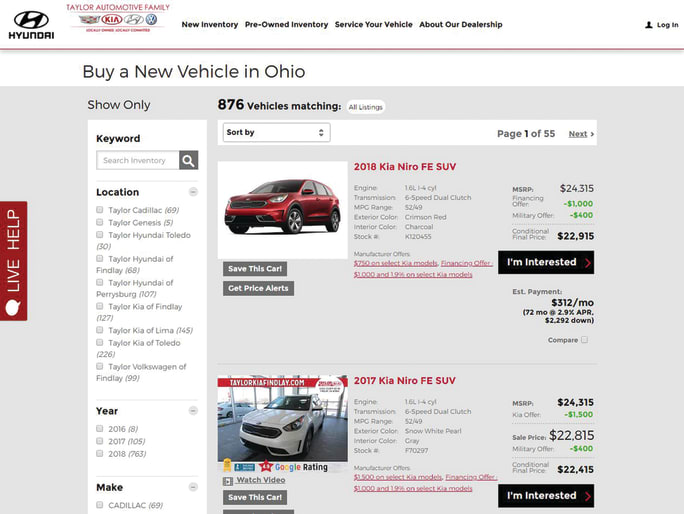Screen dimensions: 684x514
Task: Click the keyword search magnifier icon
Action: point(188,160)
